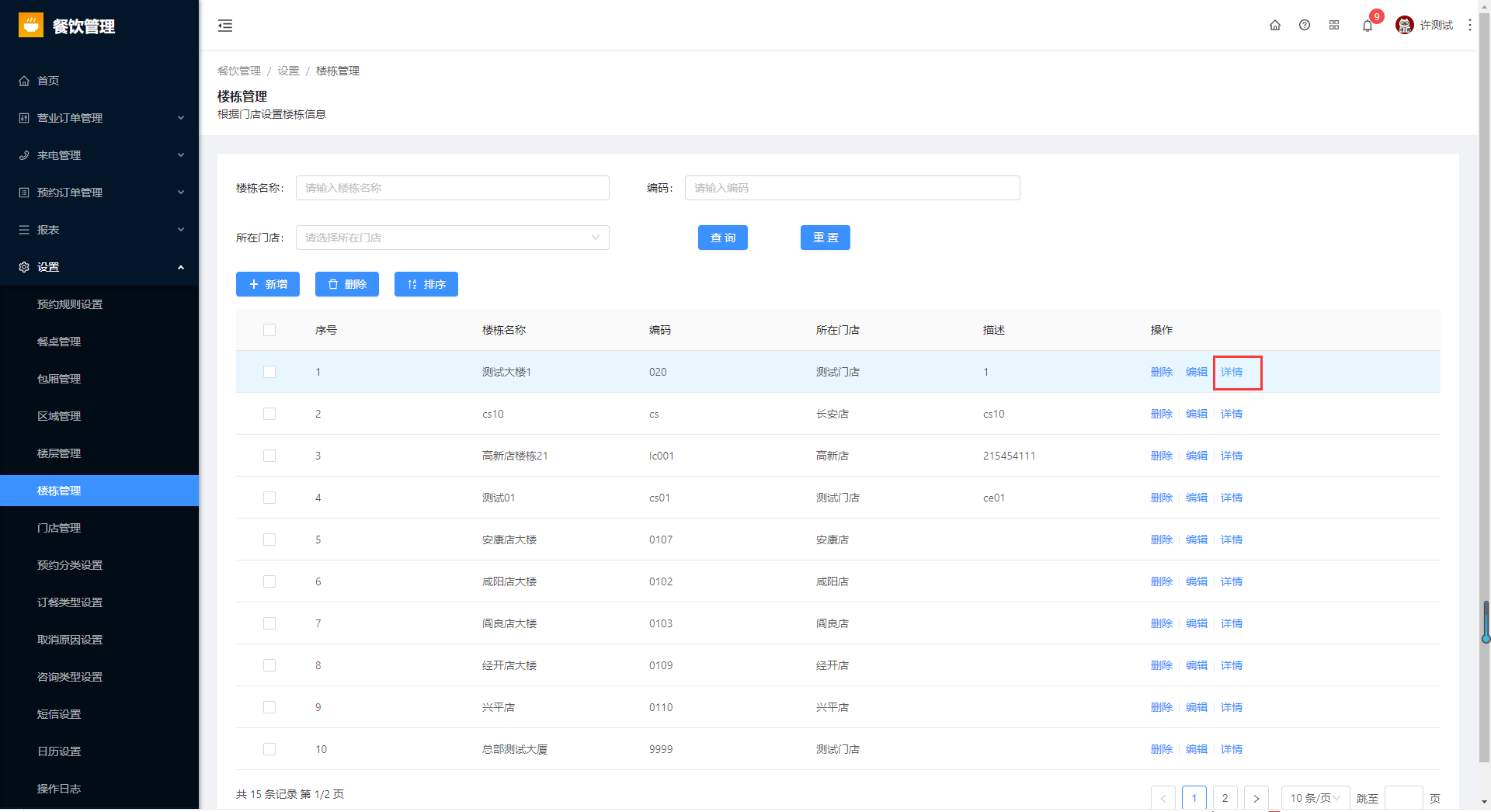Select the header checkbox to check all rows
The height and width of the screenshot is (812, 1491).
pyautogui.click(x=269, y=330)
